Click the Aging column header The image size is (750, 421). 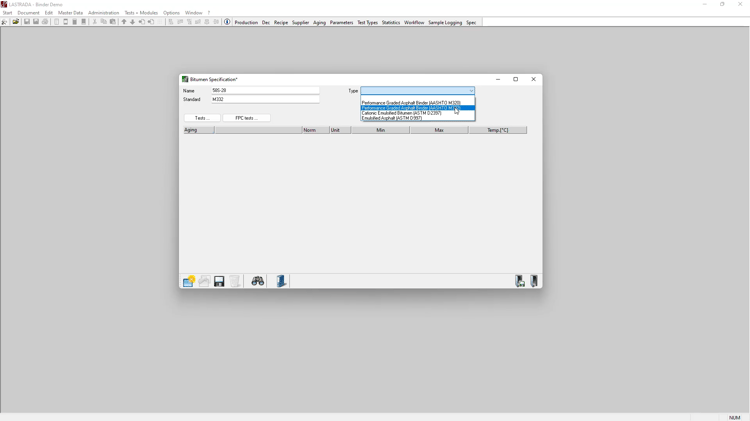tap(191, 130)
